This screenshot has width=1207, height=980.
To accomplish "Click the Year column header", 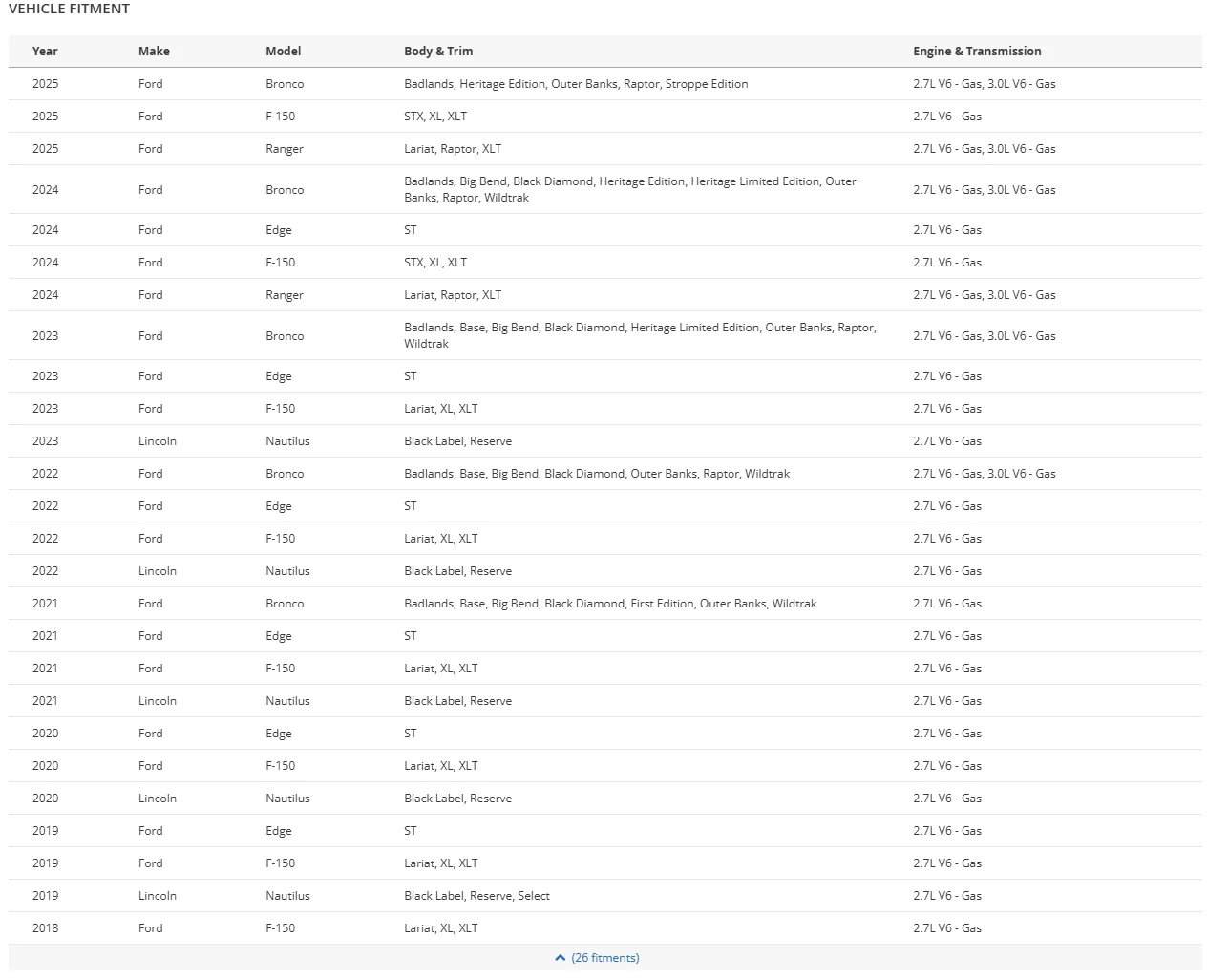I will [45, 52].
